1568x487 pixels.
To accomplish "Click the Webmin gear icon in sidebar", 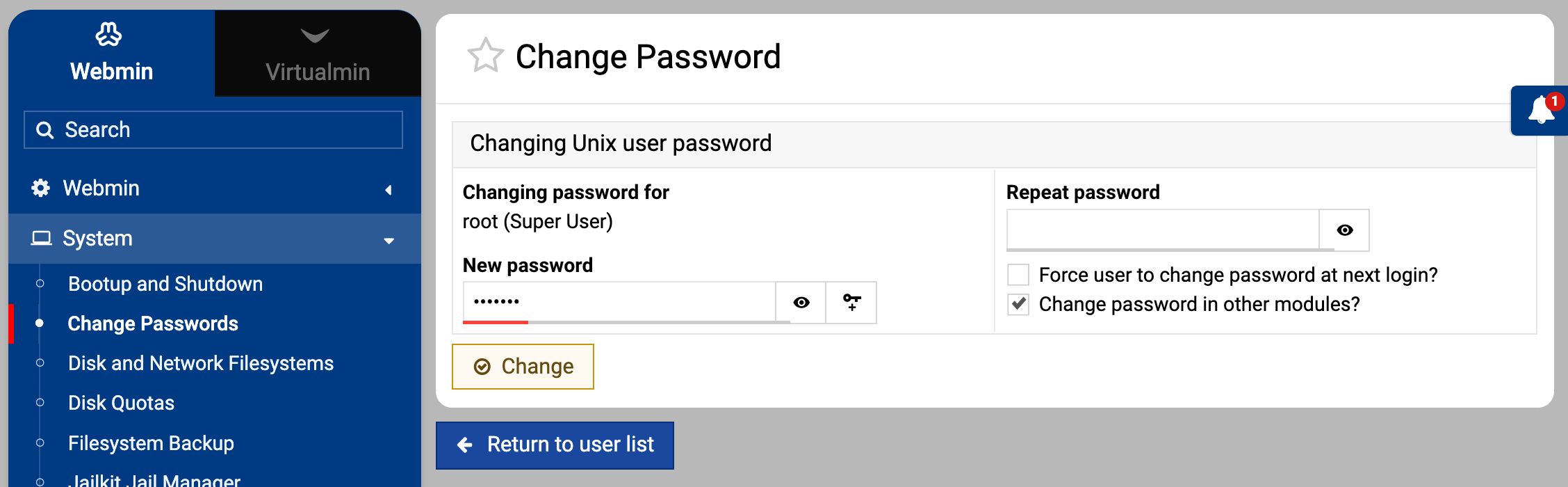I will pos(41,188).
